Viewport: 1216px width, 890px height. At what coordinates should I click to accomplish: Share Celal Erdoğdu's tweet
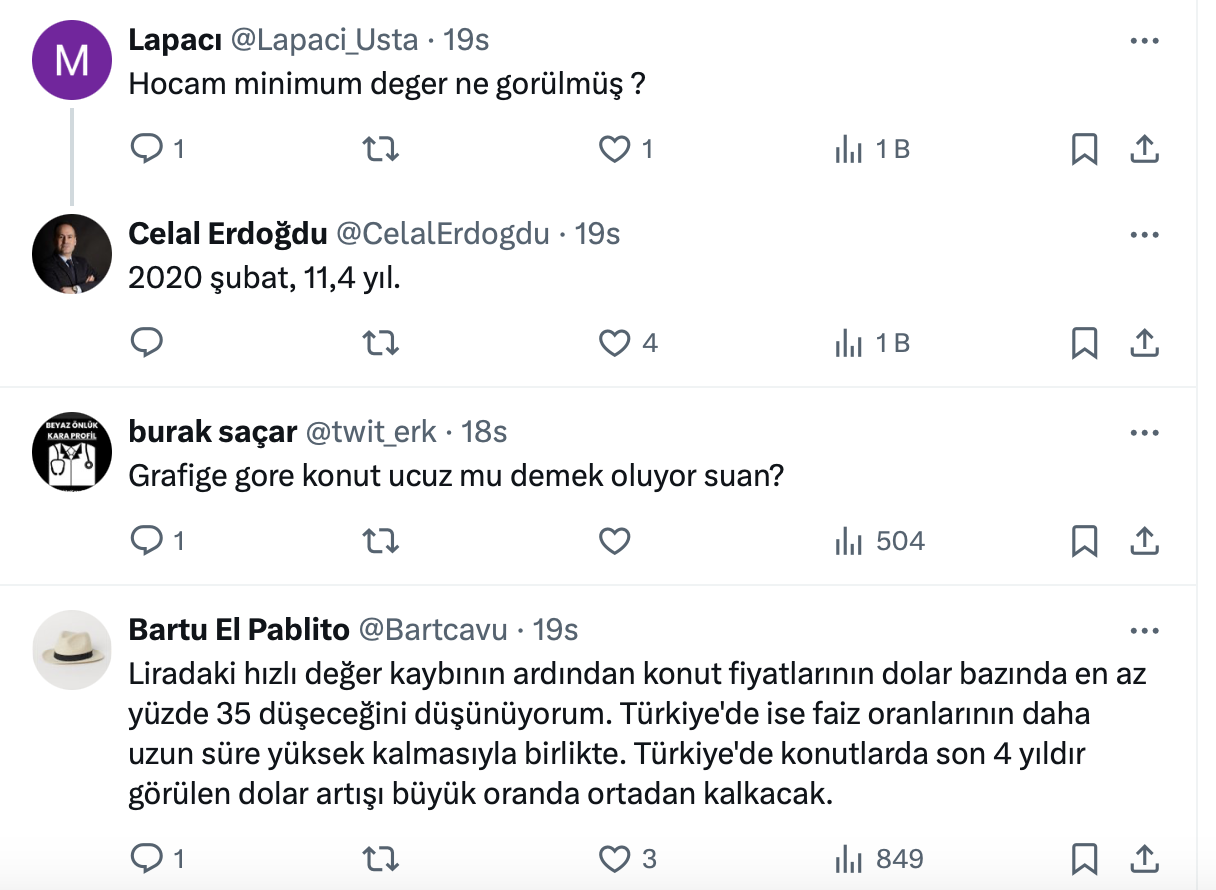coord(1143,344)
